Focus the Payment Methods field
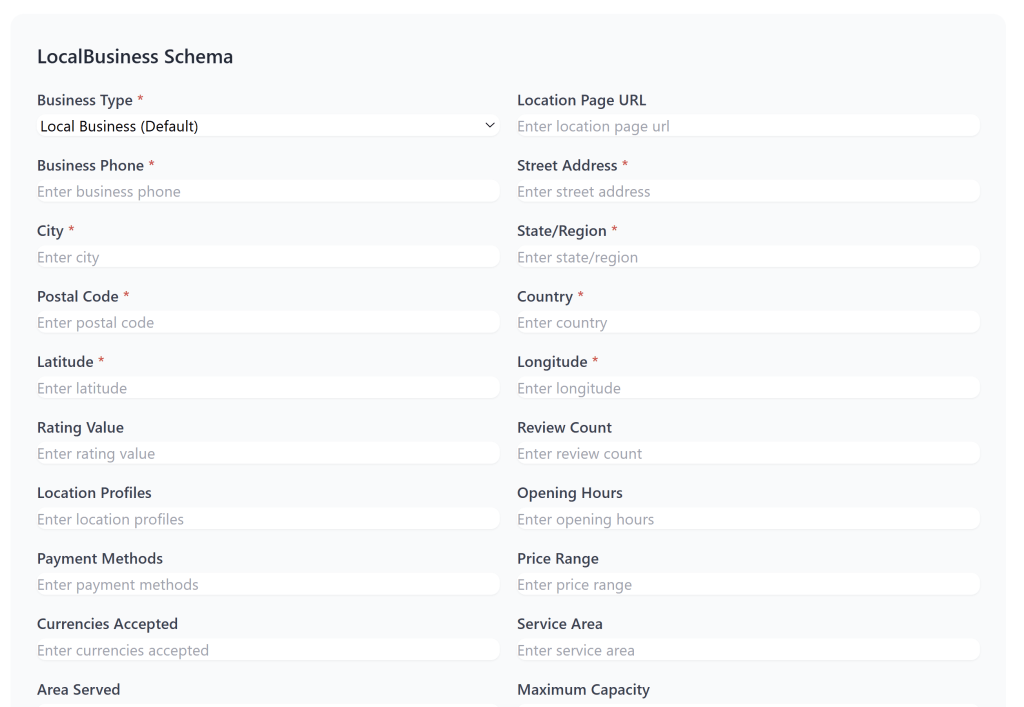Screen dimensions: 1024x707 coord(267,585)
